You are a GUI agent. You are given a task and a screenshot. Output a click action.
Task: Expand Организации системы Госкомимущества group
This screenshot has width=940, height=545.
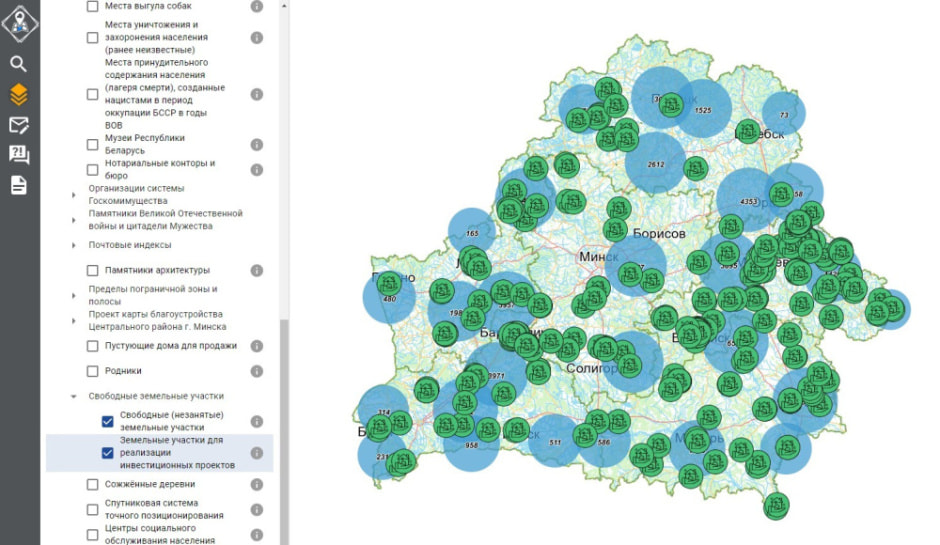click(74, 195)
